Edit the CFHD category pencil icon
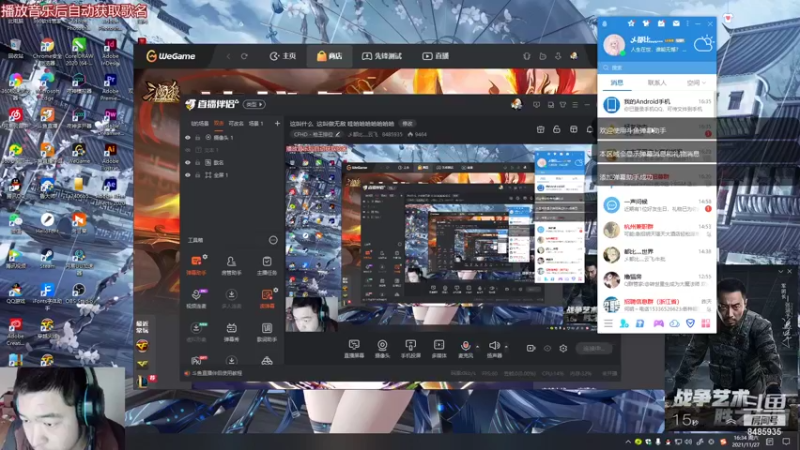This screenshot has width=800, height=450. pos(337,134)
